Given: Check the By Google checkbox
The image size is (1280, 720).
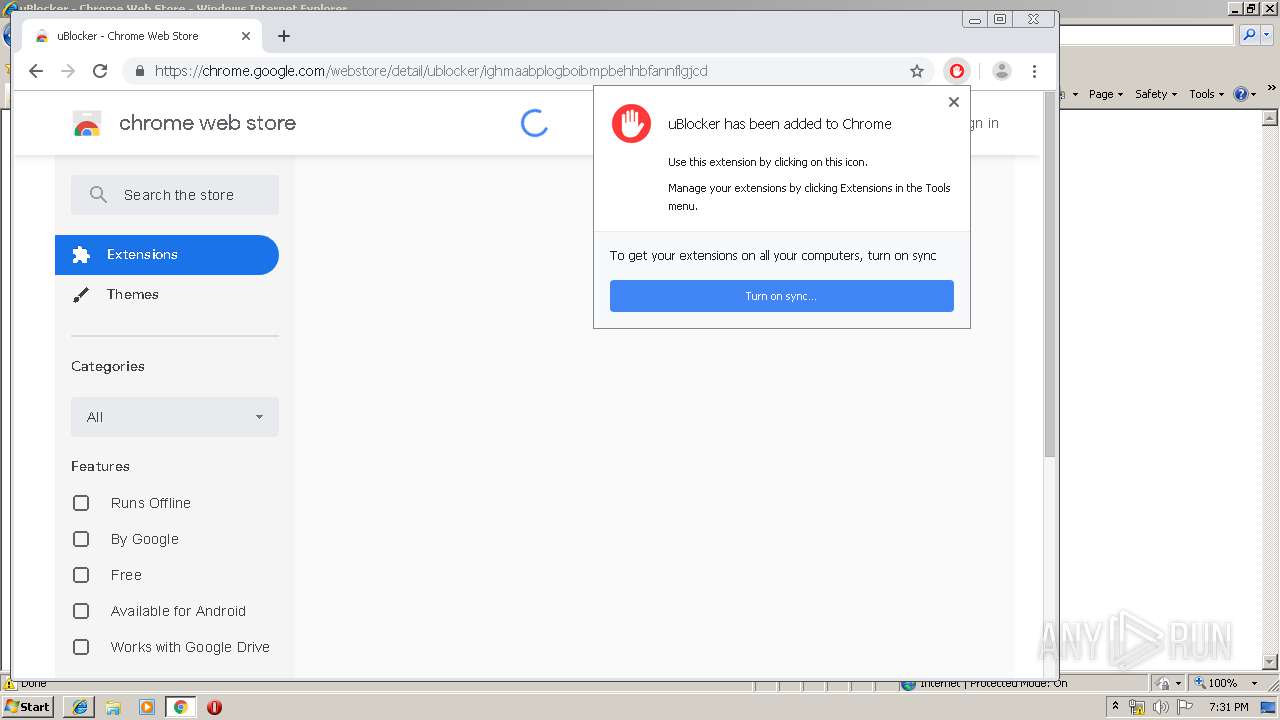Looking at the screenshot, I should 81,539.
